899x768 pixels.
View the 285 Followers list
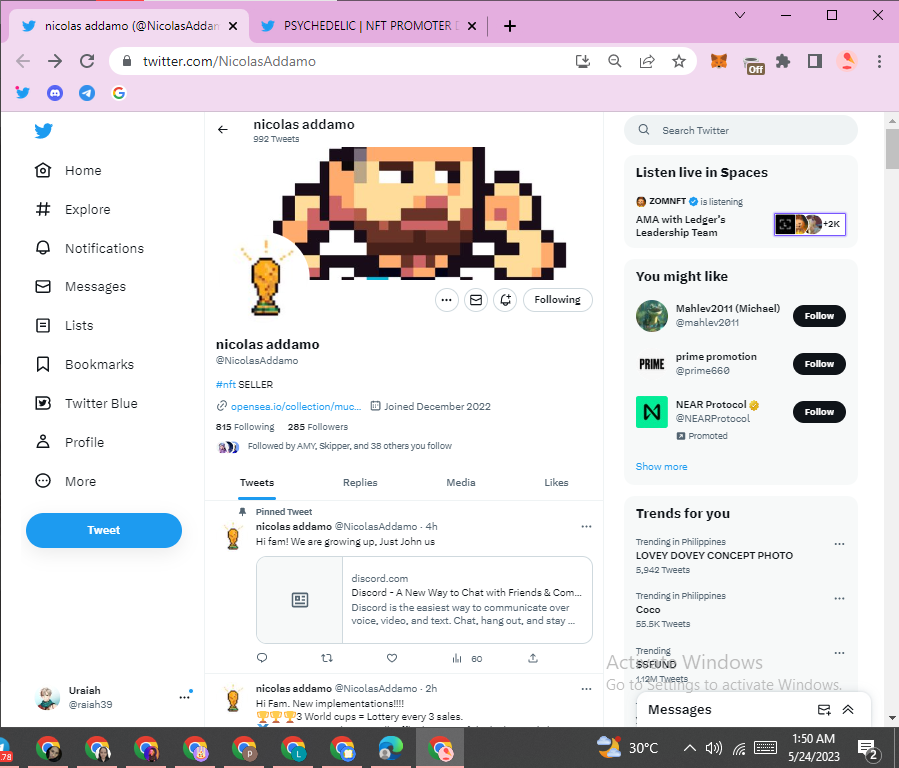pos(318,427)
